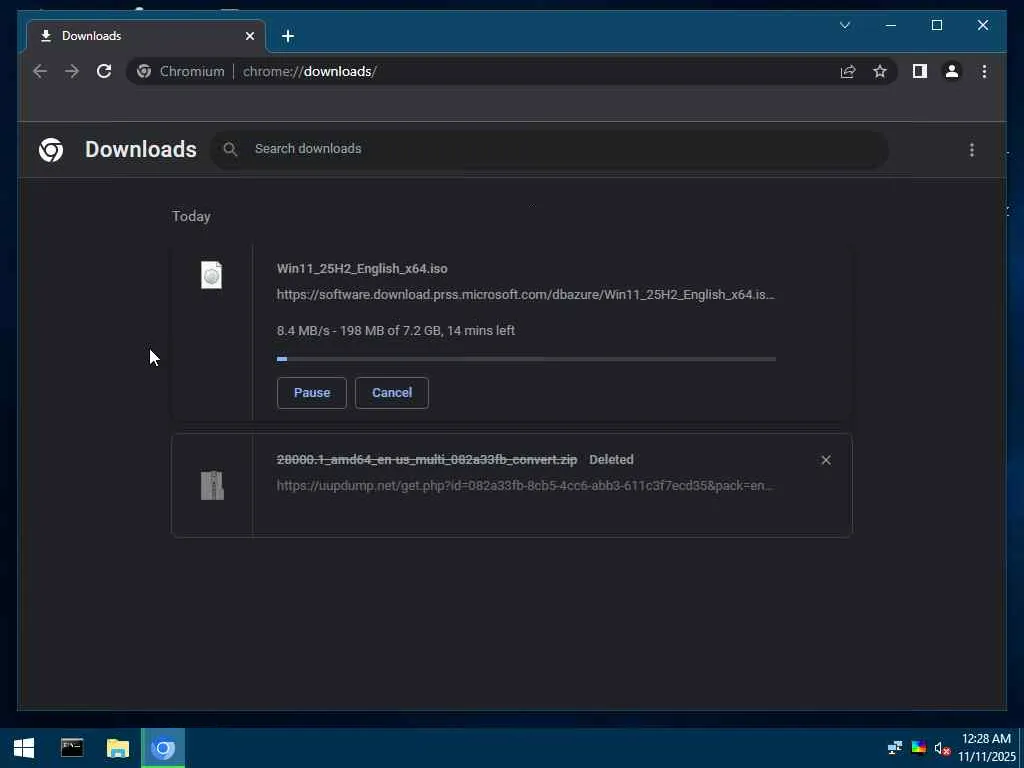1024x768 pixels.
Task: Maximize the Chromium window
Action: (936, 25)
